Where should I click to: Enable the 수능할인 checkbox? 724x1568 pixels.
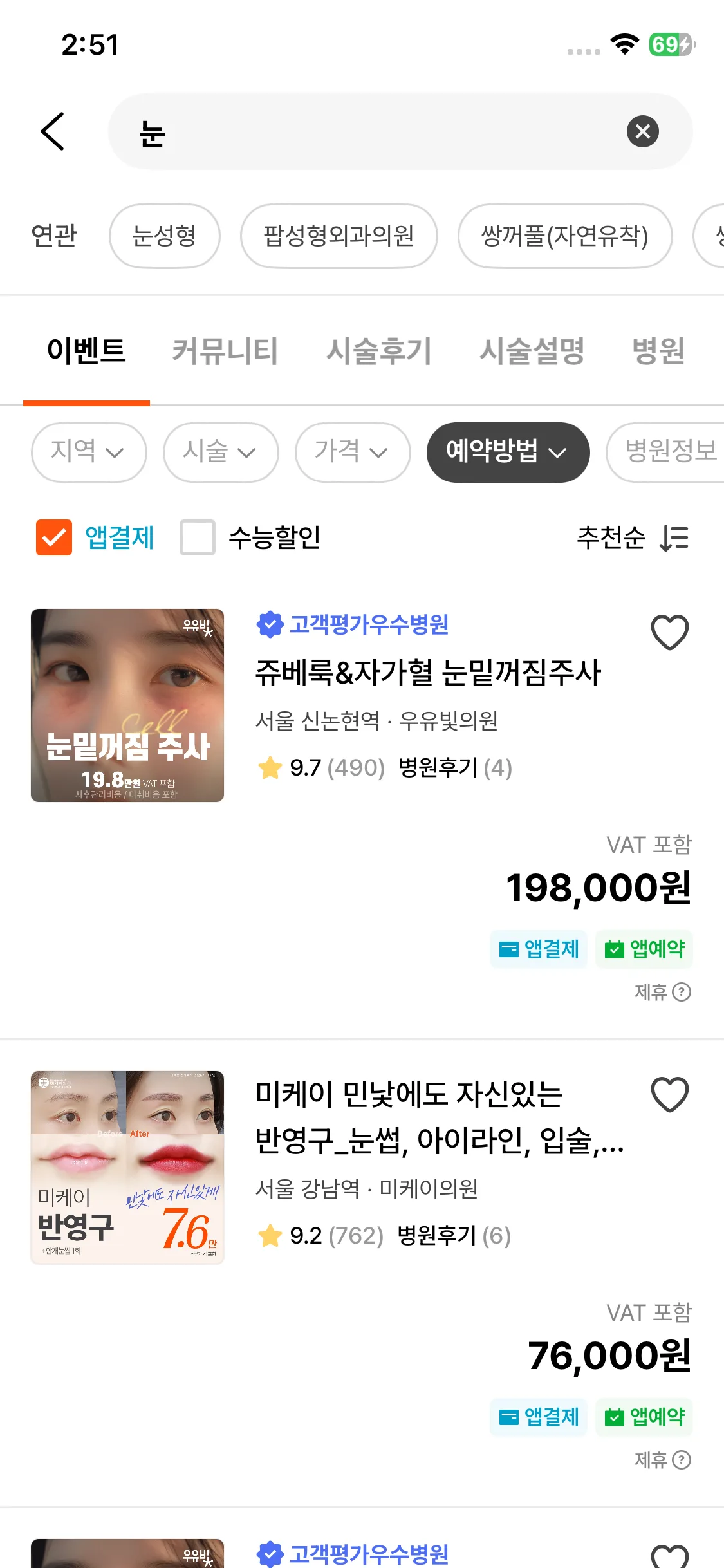point(198,537)
